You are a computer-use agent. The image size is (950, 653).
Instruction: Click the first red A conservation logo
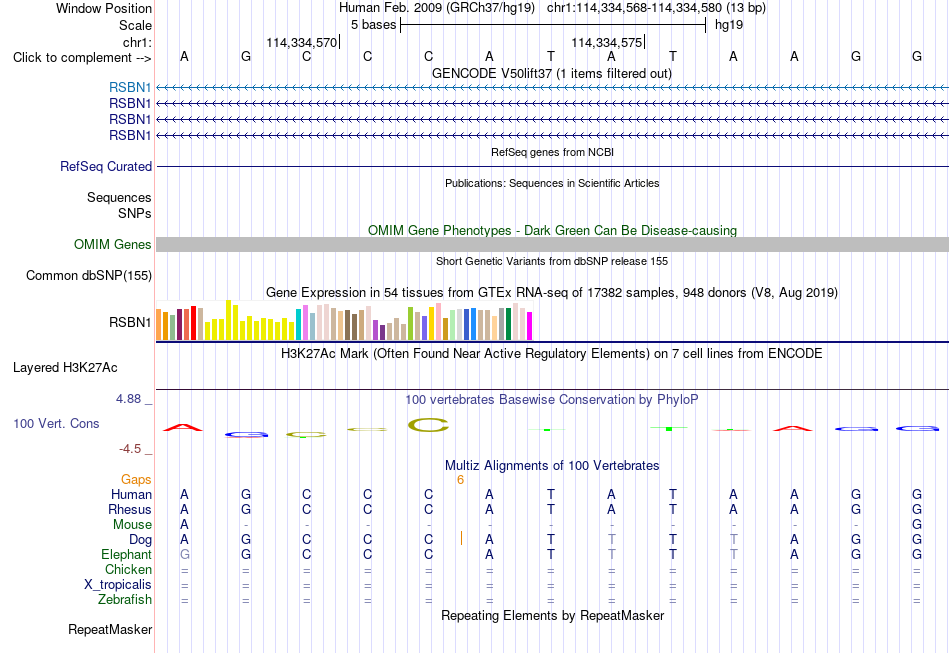point(183,428)
